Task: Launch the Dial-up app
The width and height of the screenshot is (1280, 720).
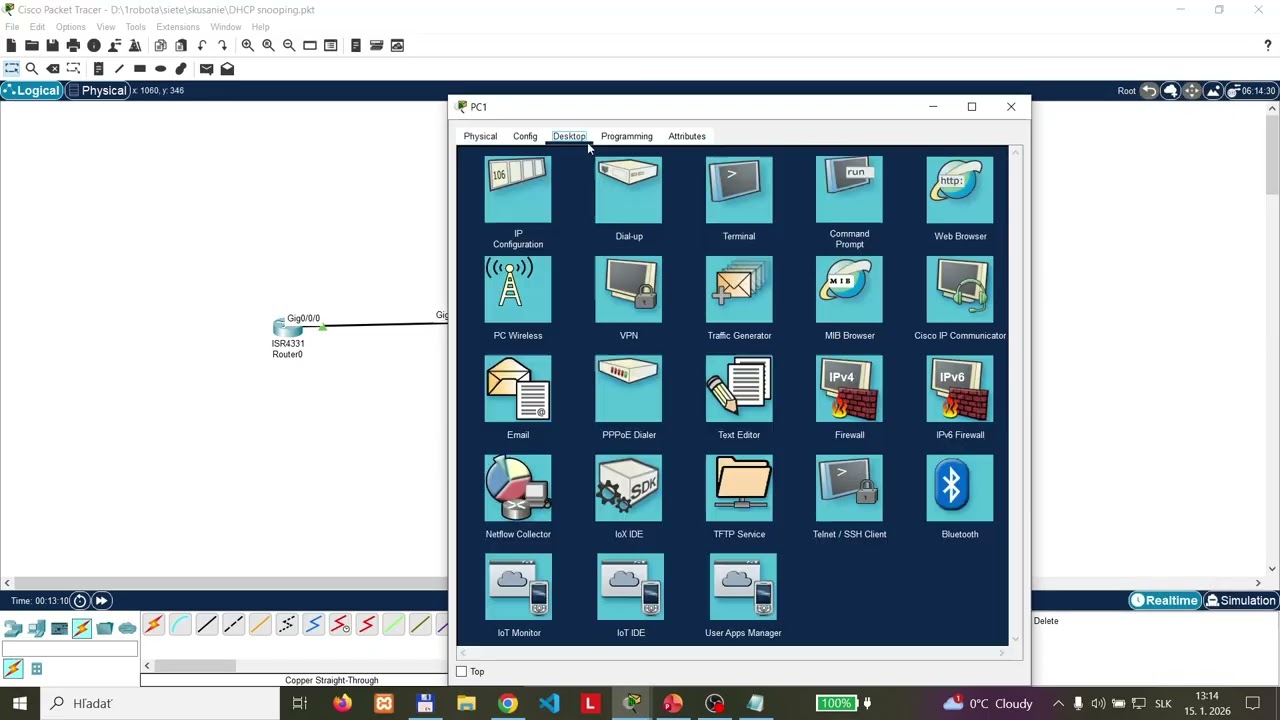Action: [x=629, y=198]
